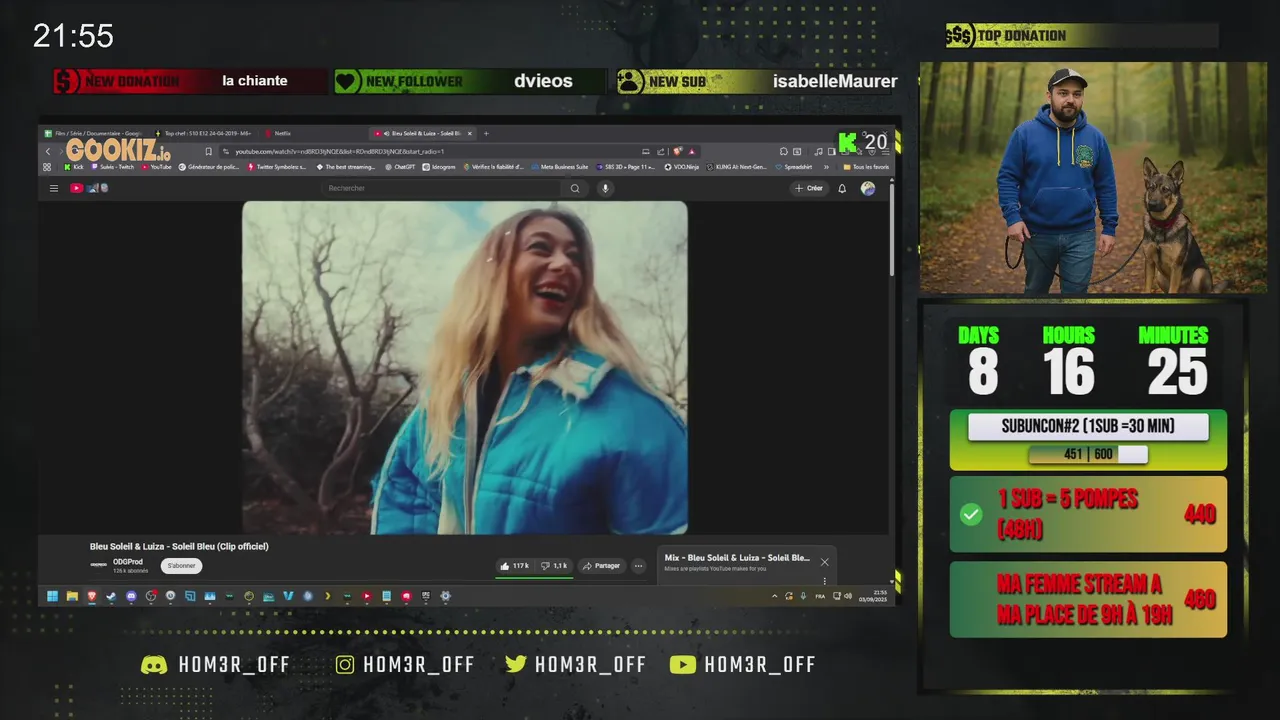Click the bookmark icon in address bar
The image size is (1280, 720).
209,152
